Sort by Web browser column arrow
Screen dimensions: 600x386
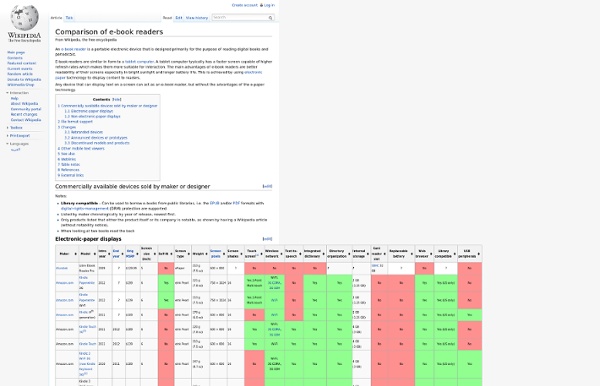[431, 254]
